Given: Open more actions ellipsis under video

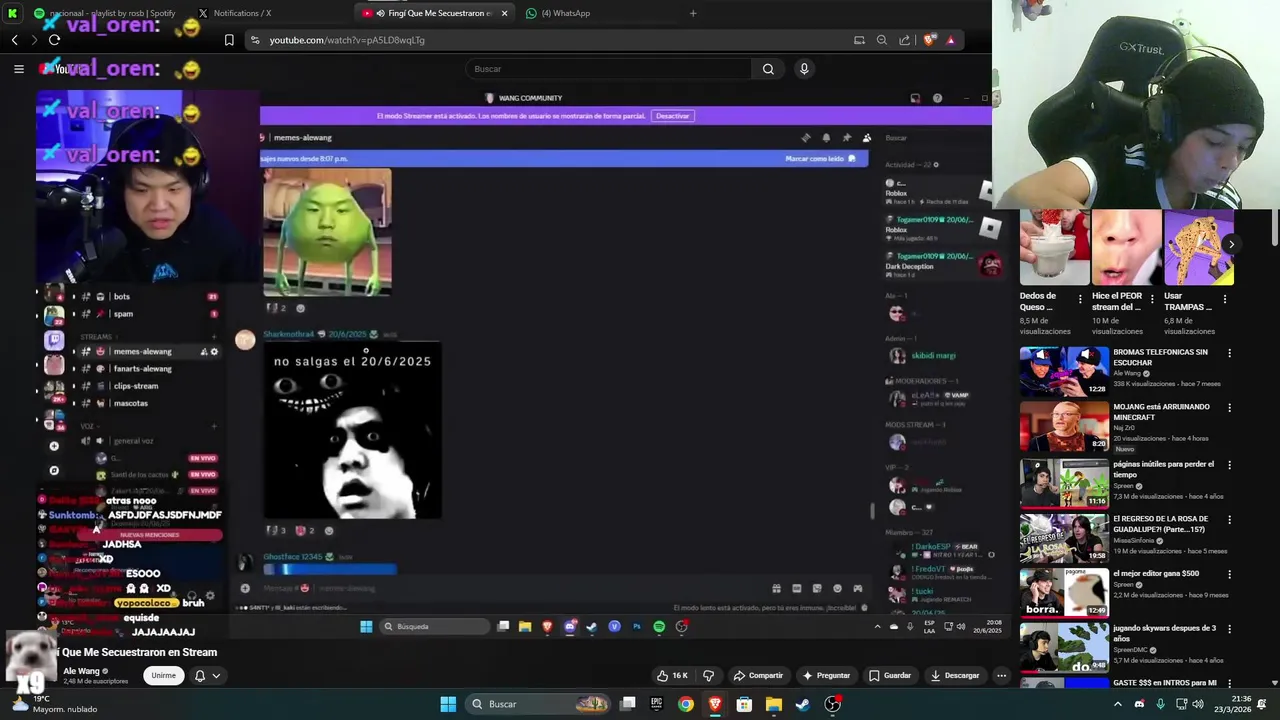Looking at the screenshot, I should coord(1001,676).
